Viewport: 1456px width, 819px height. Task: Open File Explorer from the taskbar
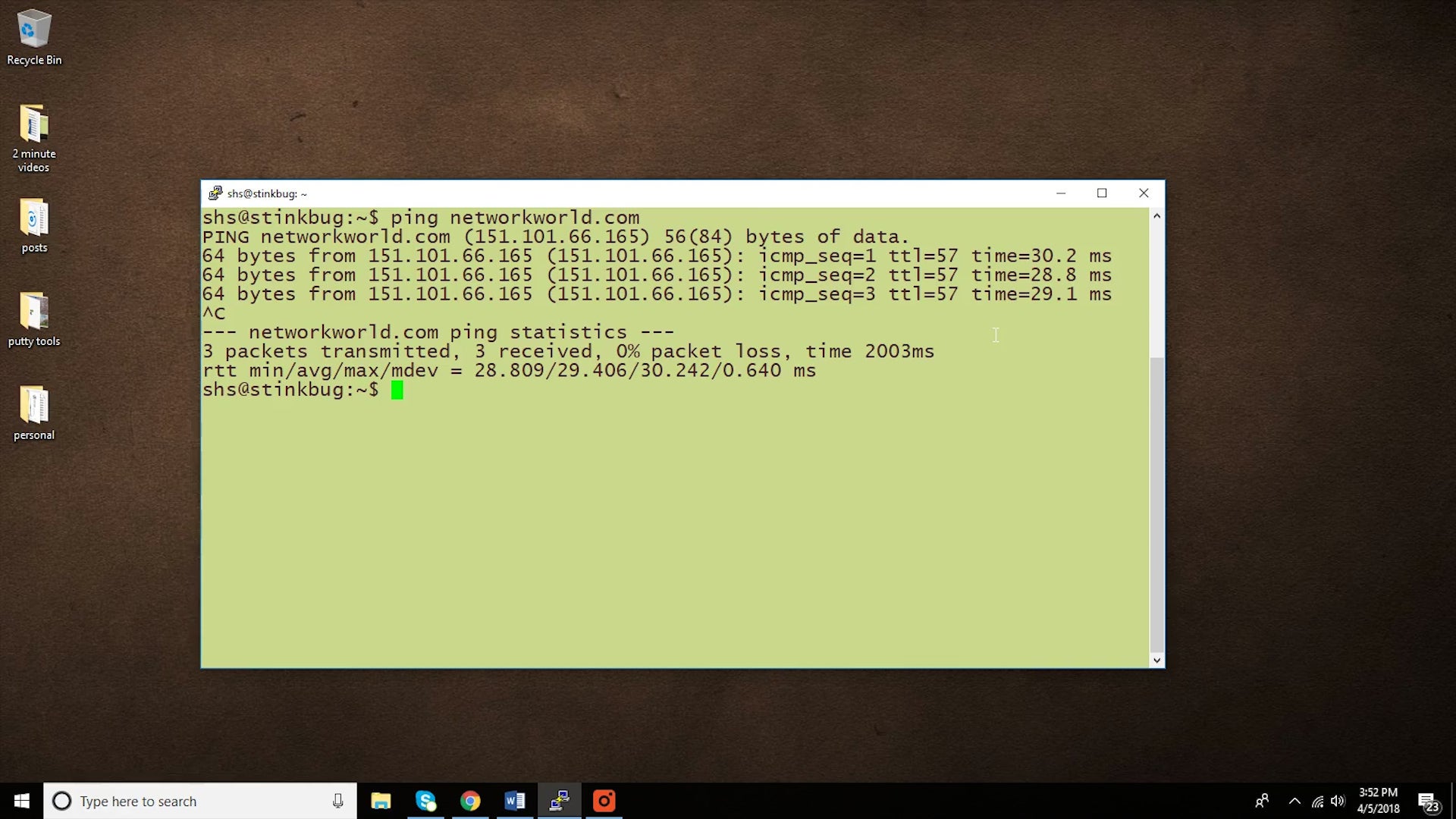click(381, 801)
